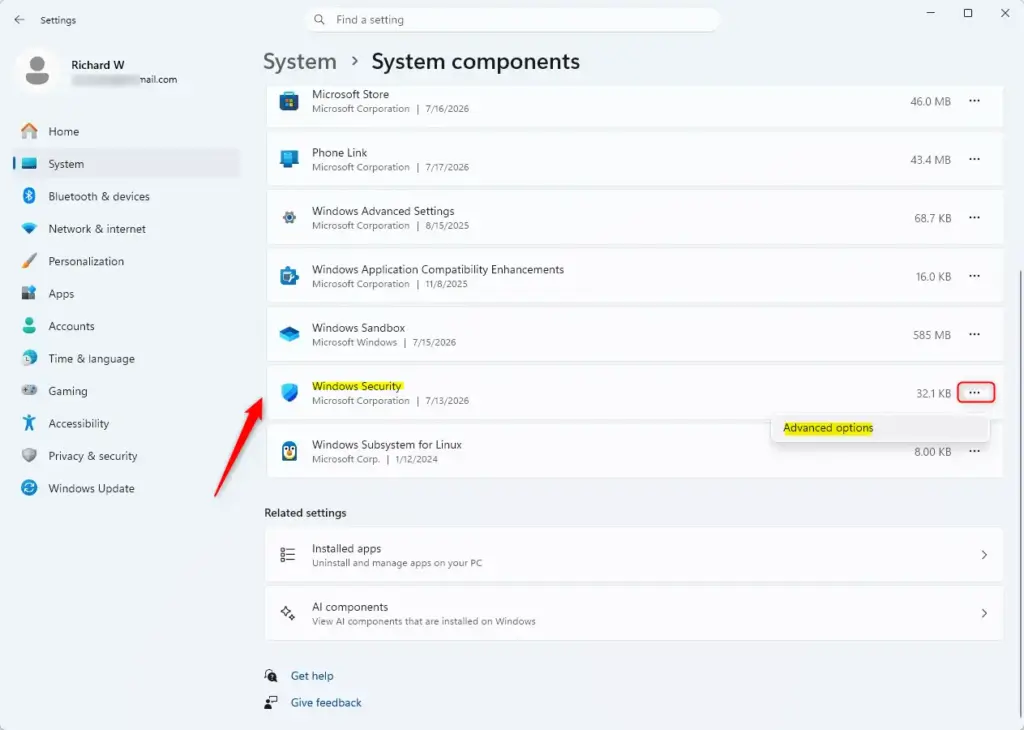This screenshot has height=730, width=1024.
Task: Open the Personalization brush icon
Action: [x=29, y=261]
